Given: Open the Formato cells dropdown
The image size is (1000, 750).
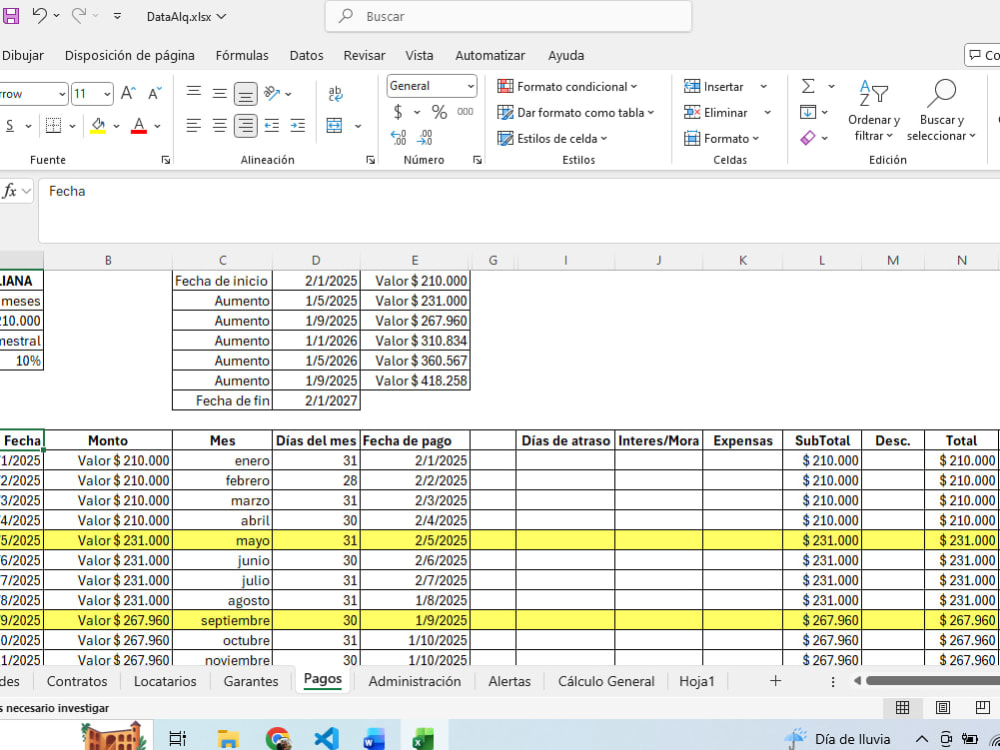Looking at the screenshot, I should click(x=722, y=138).
